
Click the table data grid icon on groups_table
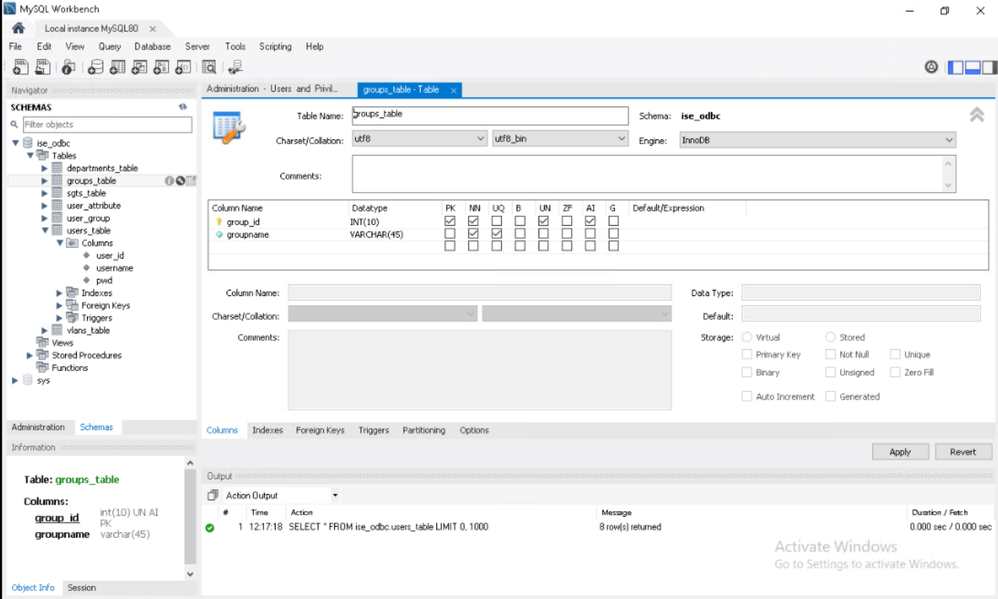click(191, 181)
